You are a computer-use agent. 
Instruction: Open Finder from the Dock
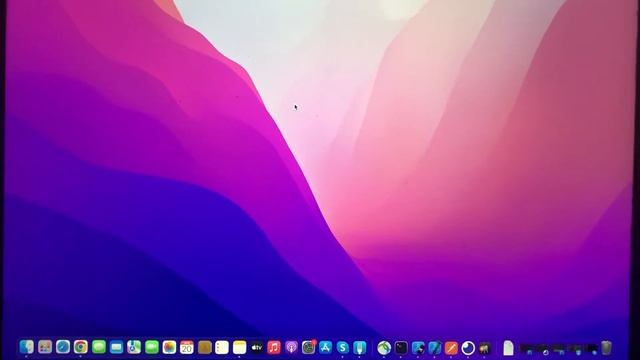[27, 347]
